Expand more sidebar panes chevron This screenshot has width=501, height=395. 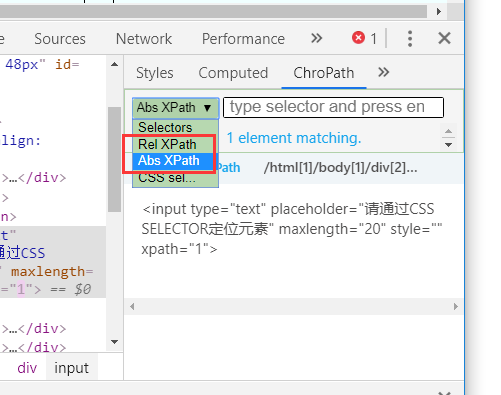click(383, 72)
